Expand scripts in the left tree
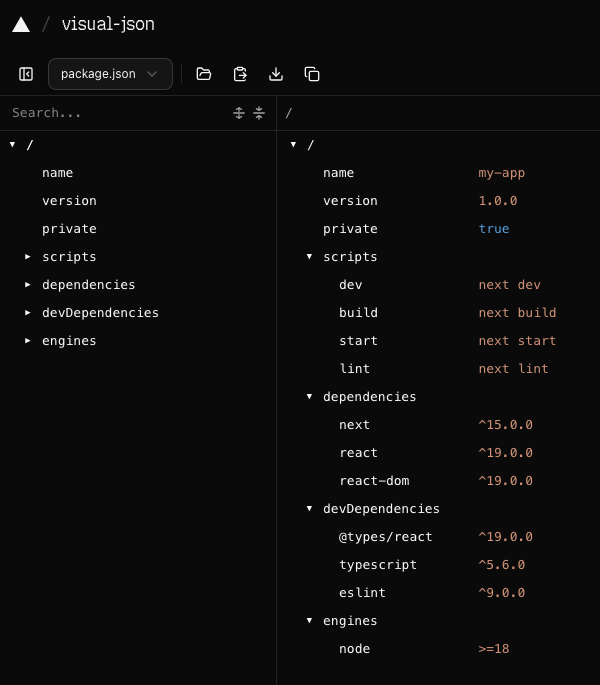Screen dimensions: 600x685 coord(28,256)
